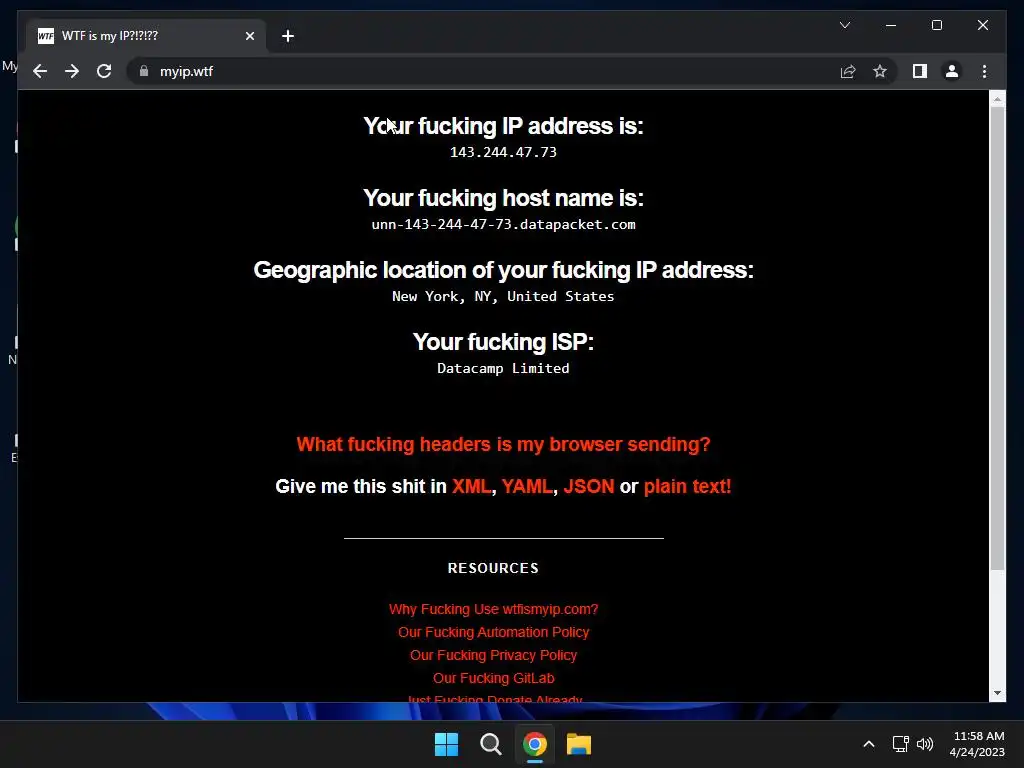
Task: Open the Chrome side panel
Action: coord(920,71)
